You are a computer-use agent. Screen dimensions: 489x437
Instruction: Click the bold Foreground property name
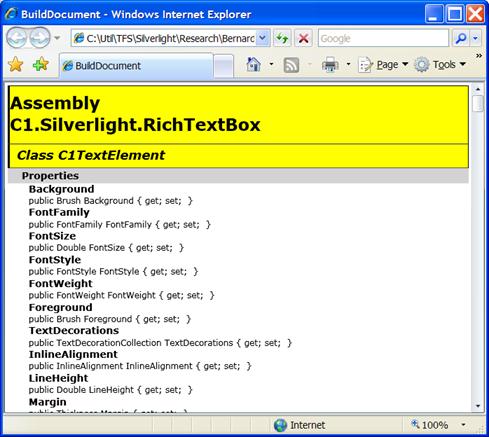point(60,307)
